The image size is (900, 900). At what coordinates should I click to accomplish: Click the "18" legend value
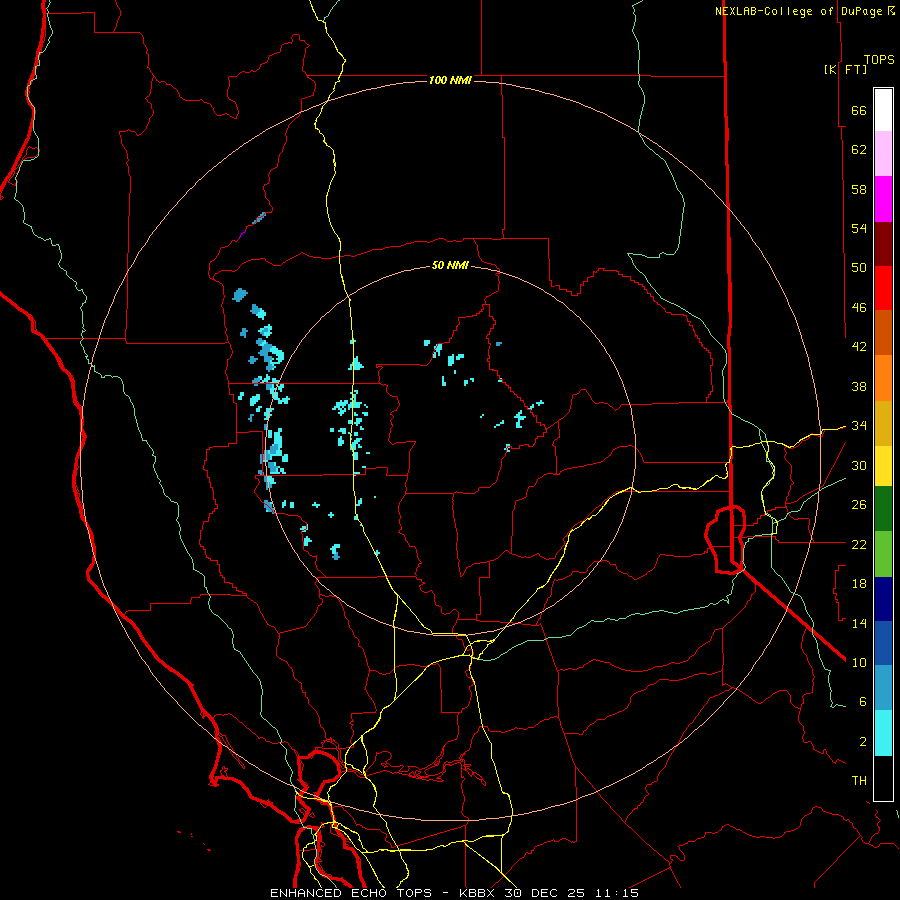click(x=859, y=584)
